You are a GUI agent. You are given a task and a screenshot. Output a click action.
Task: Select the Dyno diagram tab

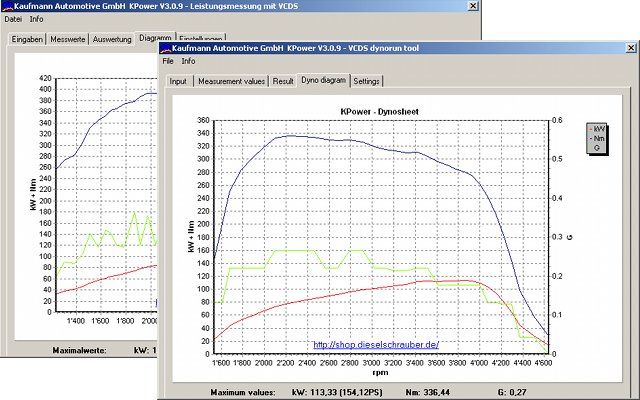pyautogui.click(x=323, y=80)
